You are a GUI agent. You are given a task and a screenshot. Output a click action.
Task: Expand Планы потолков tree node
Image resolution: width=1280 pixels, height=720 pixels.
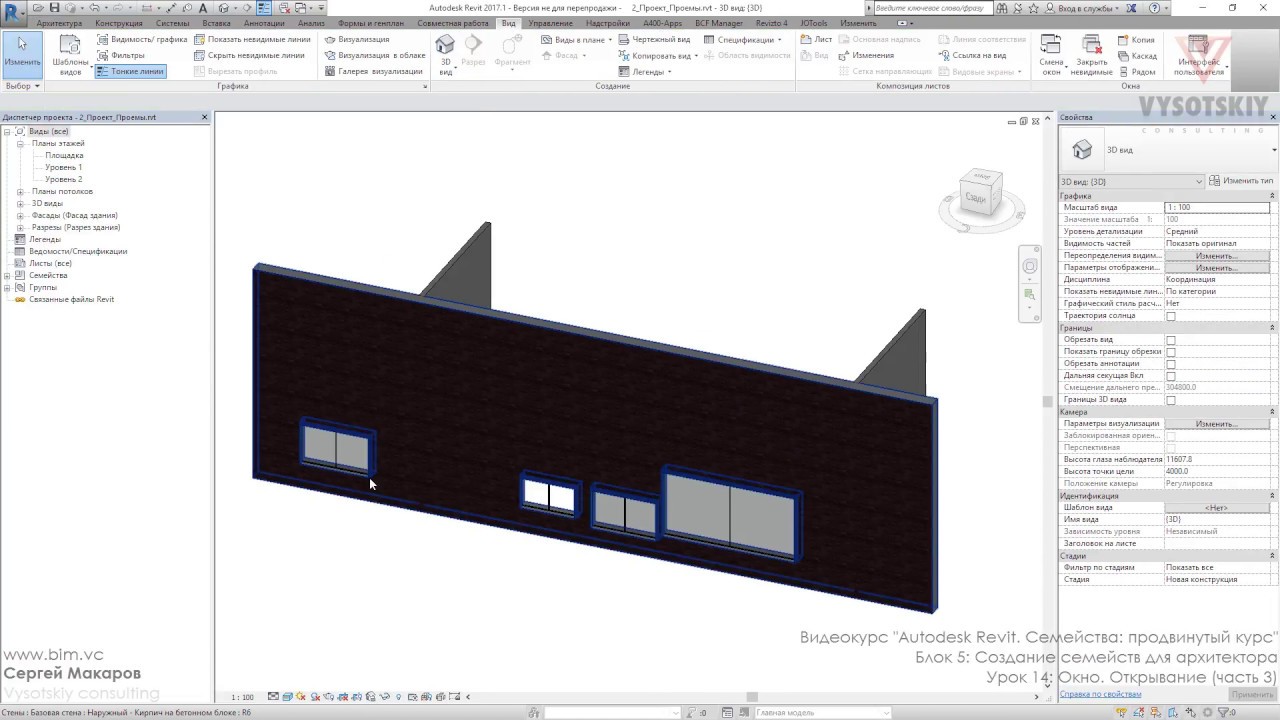(20, 192)
